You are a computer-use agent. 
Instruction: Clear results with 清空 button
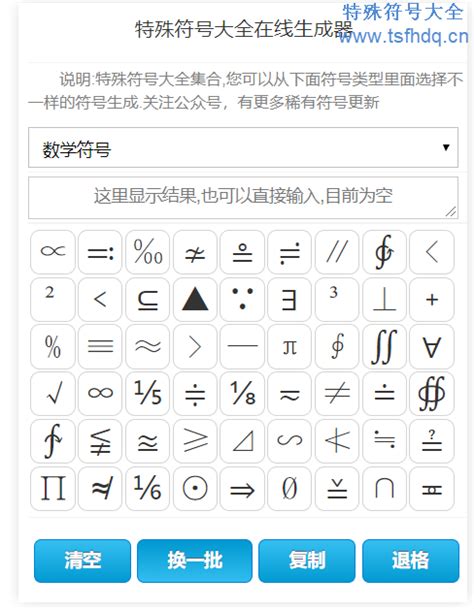tap(82, 561)
